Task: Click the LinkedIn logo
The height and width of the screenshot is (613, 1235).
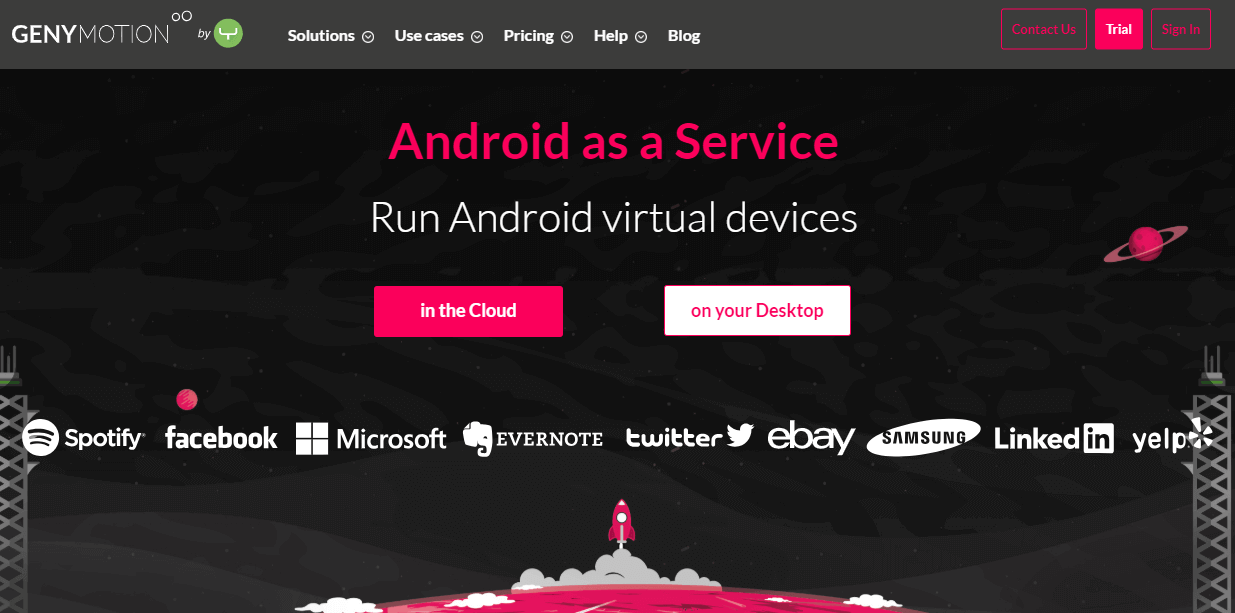Action: pos(1054,438)
